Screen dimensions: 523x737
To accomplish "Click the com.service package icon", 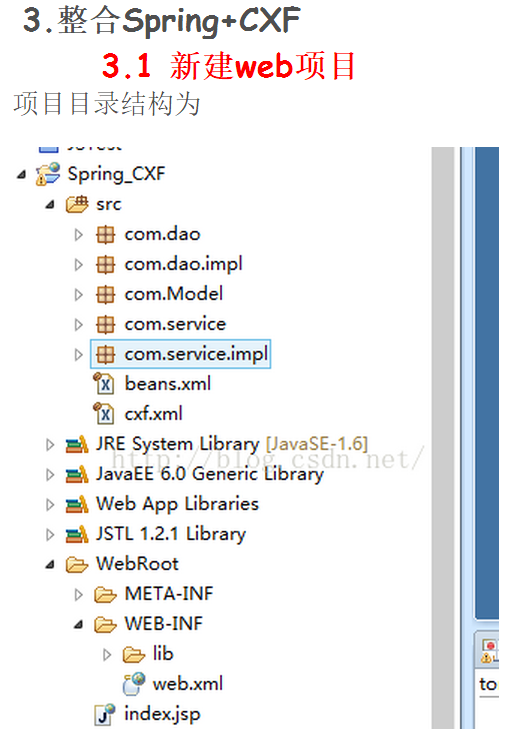I will tap(105, 325).
